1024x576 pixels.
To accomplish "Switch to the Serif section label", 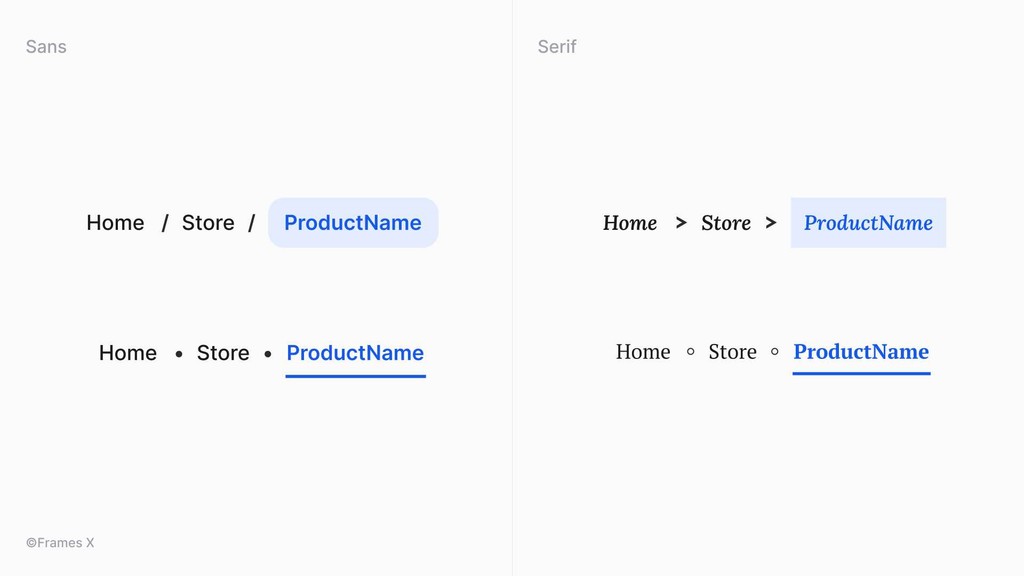I will 557,46.
